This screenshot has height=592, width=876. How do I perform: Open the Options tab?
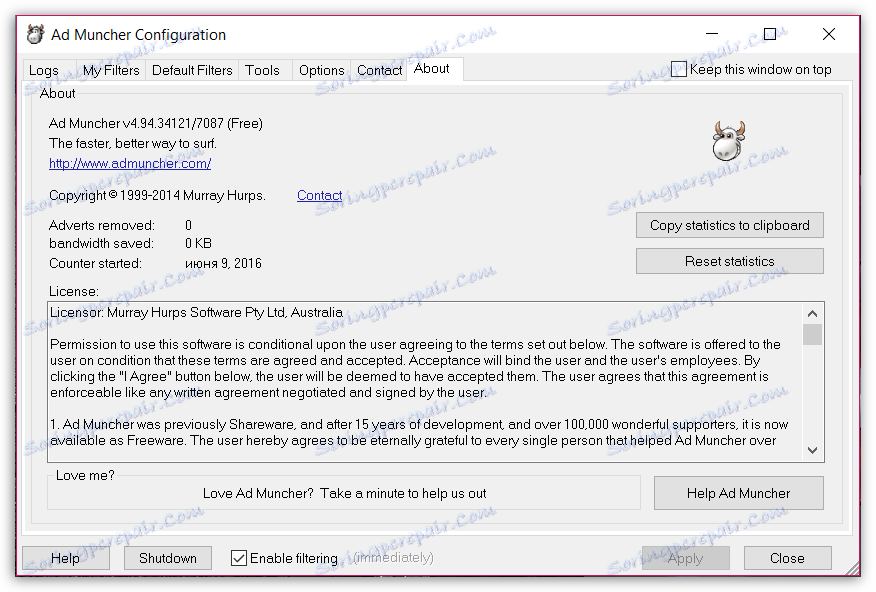321,70
